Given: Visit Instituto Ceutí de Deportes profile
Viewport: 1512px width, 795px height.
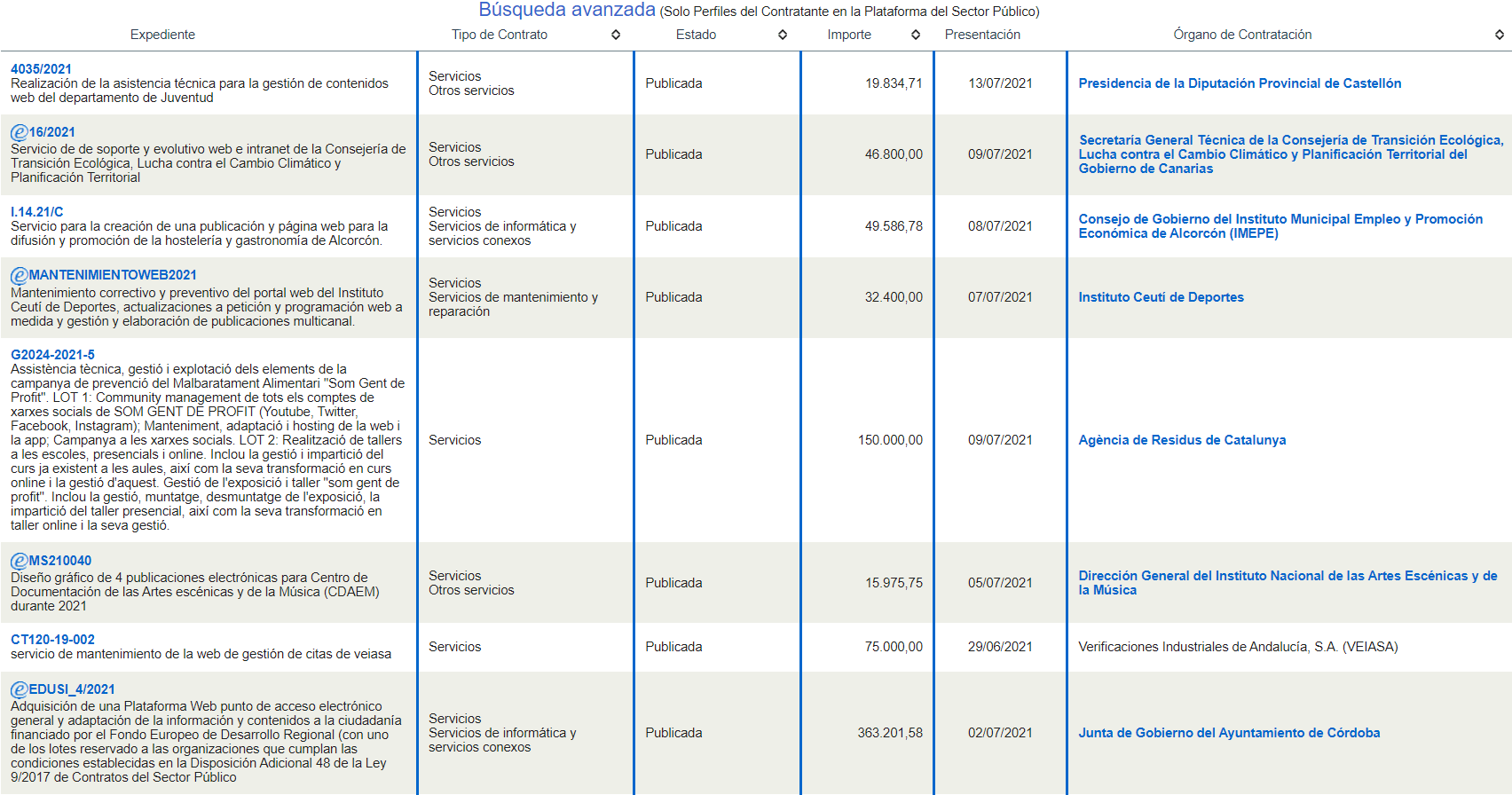Looking at the screenshot, I should [x=1161, y=297].
